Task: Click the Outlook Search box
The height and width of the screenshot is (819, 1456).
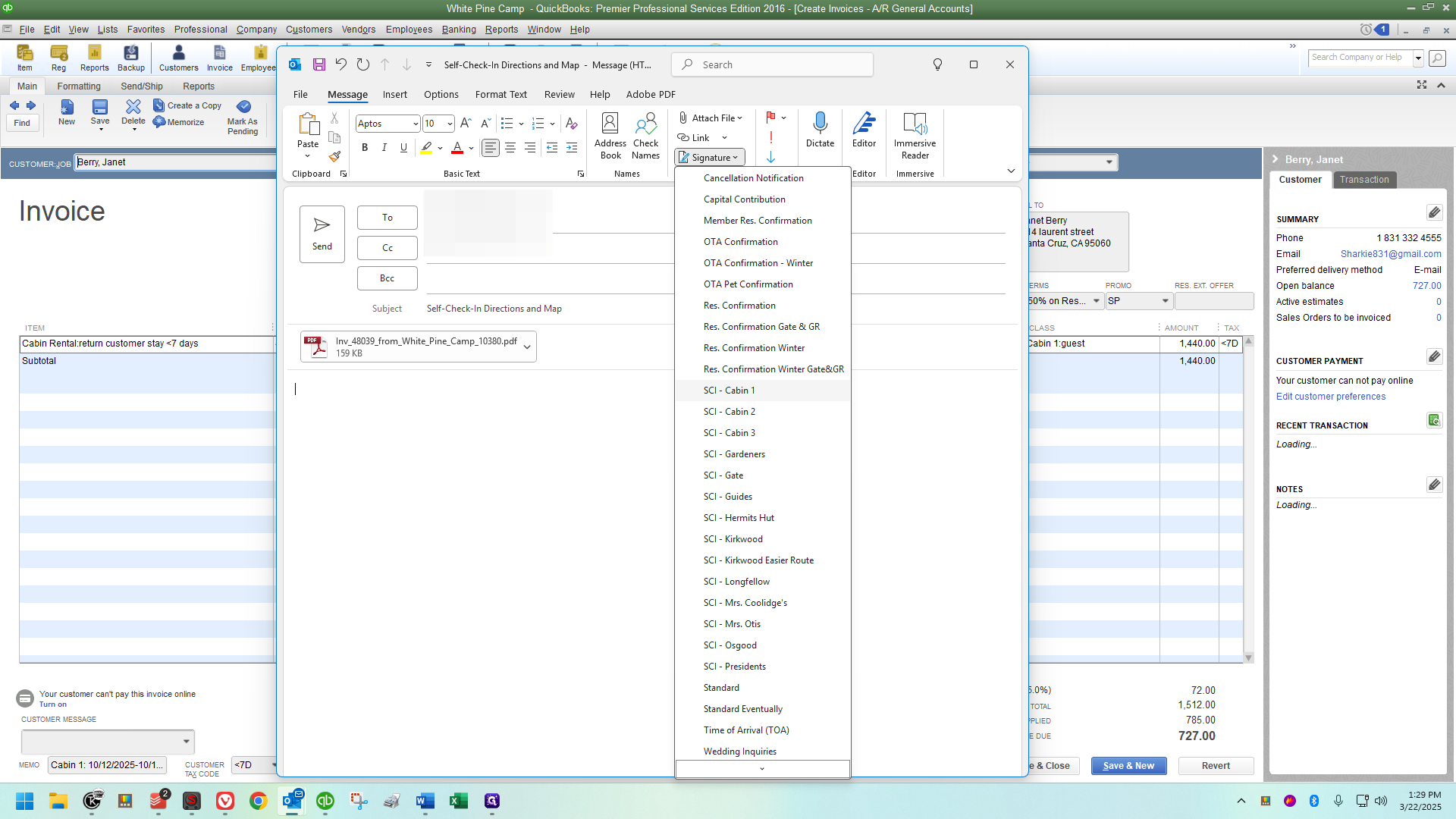Action: (x=772, y=64)
